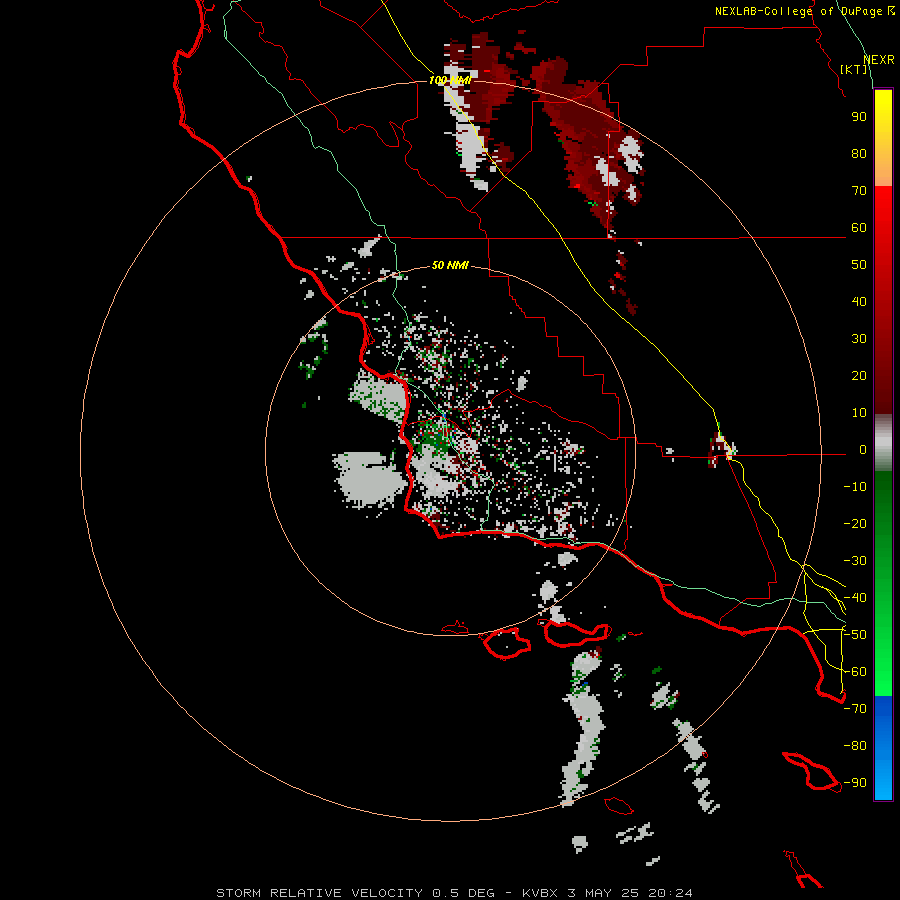
Task: Click the -20 value on velocity scale
Action: pyautogui.click(x=855, y=524)
